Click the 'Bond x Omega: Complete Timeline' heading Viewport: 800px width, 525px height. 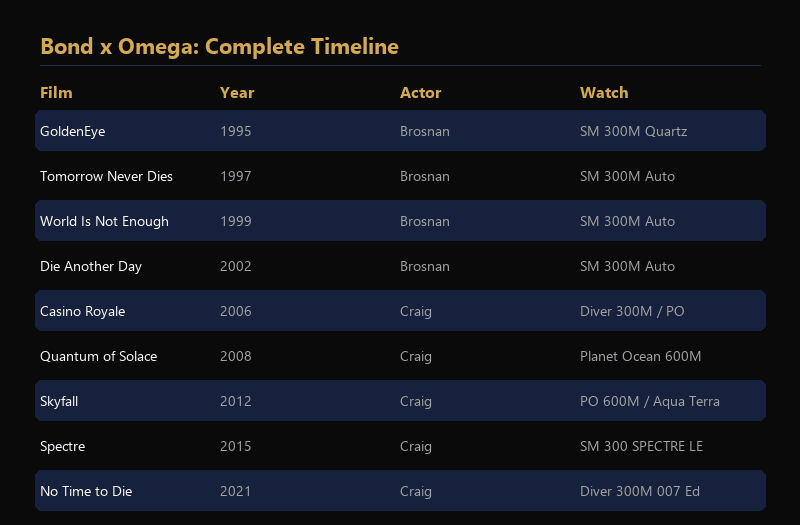pos(219,46)
